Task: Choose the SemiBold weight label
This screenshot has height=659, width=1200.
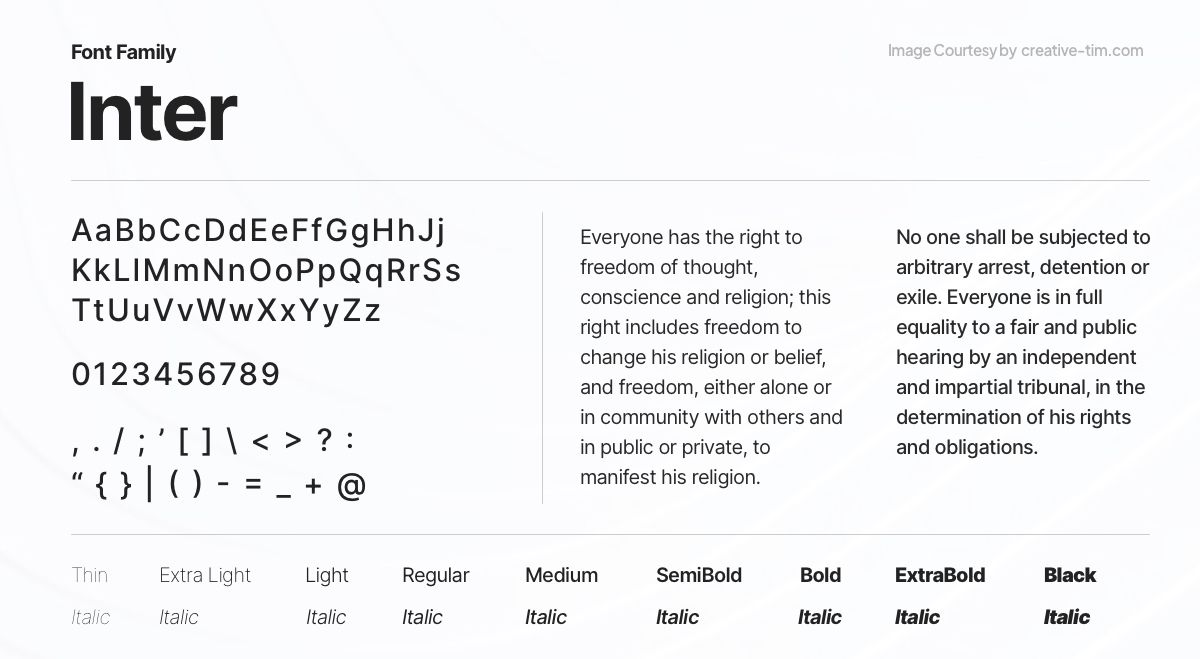Action: (x=699, y=575)
